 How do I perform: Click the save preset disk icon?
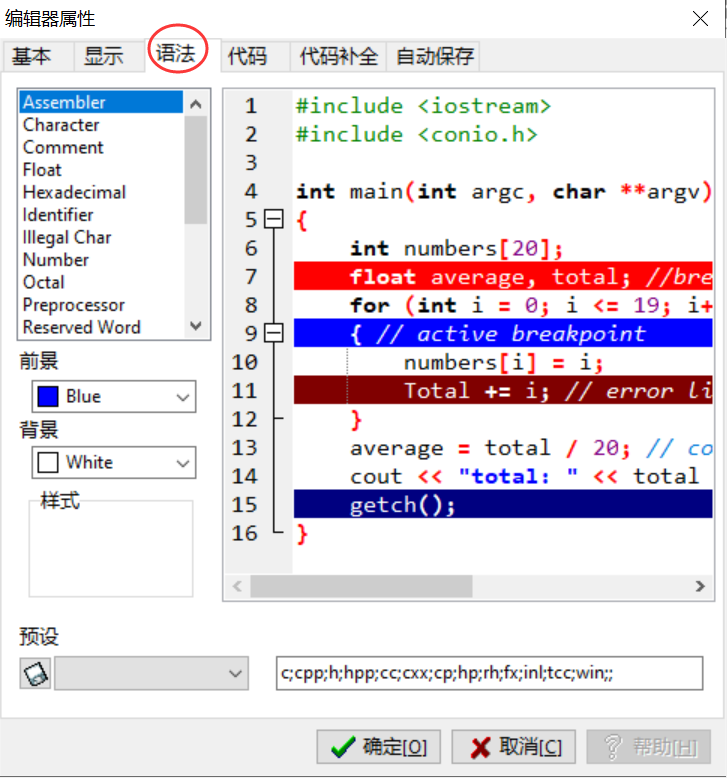pos(35,673)
